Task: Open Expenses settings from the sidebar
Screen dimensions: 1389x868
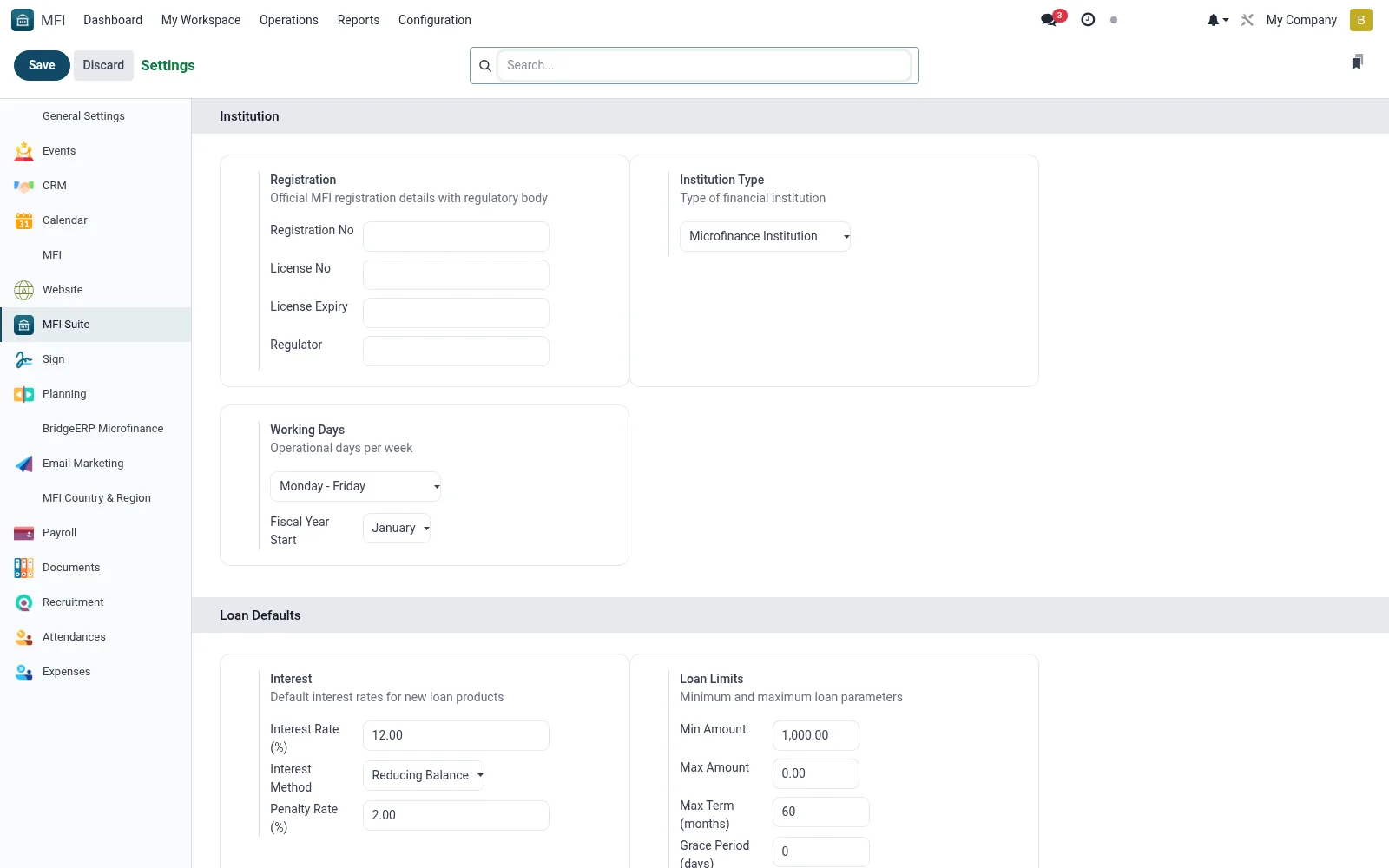Action: click(95, 672)
